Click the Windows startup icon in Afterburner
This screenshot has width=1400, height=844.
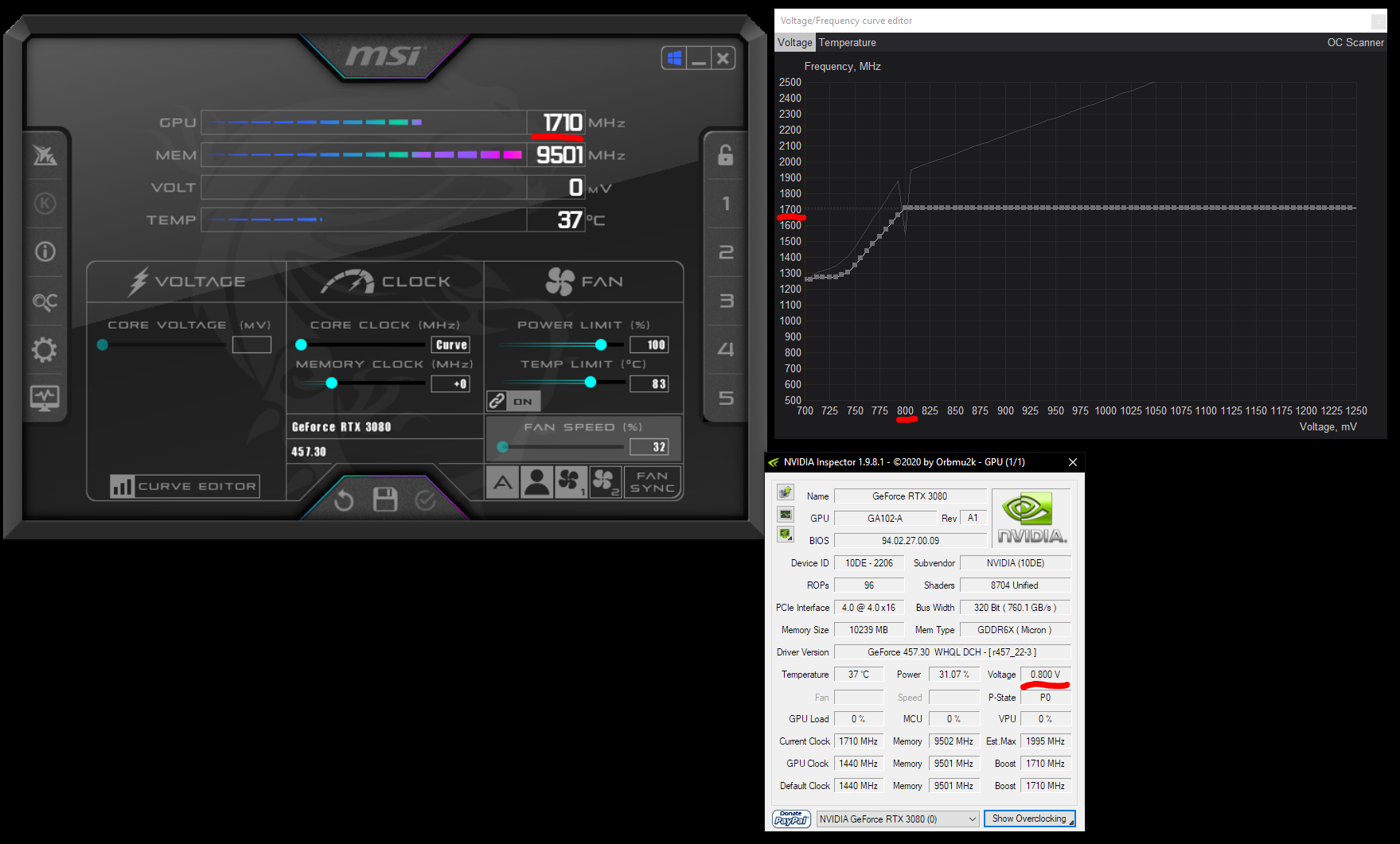click(674, 58)
